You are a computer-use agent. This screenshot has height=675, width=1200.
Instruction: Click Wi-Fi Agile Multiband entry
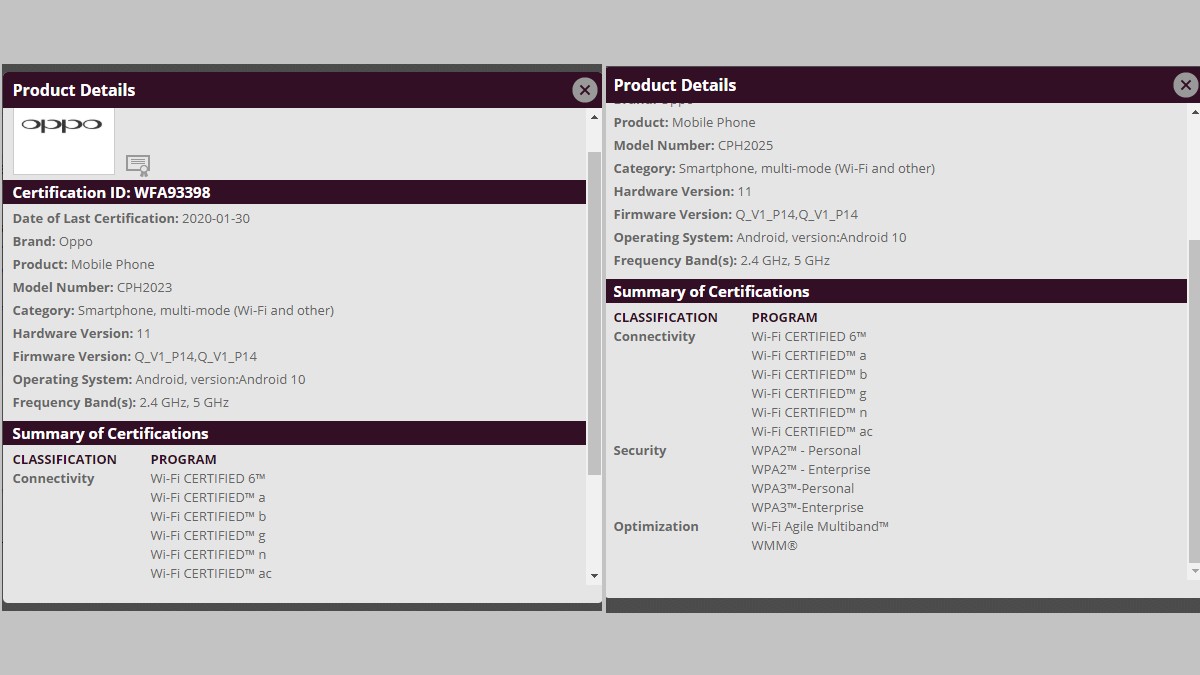coord(820,526)
